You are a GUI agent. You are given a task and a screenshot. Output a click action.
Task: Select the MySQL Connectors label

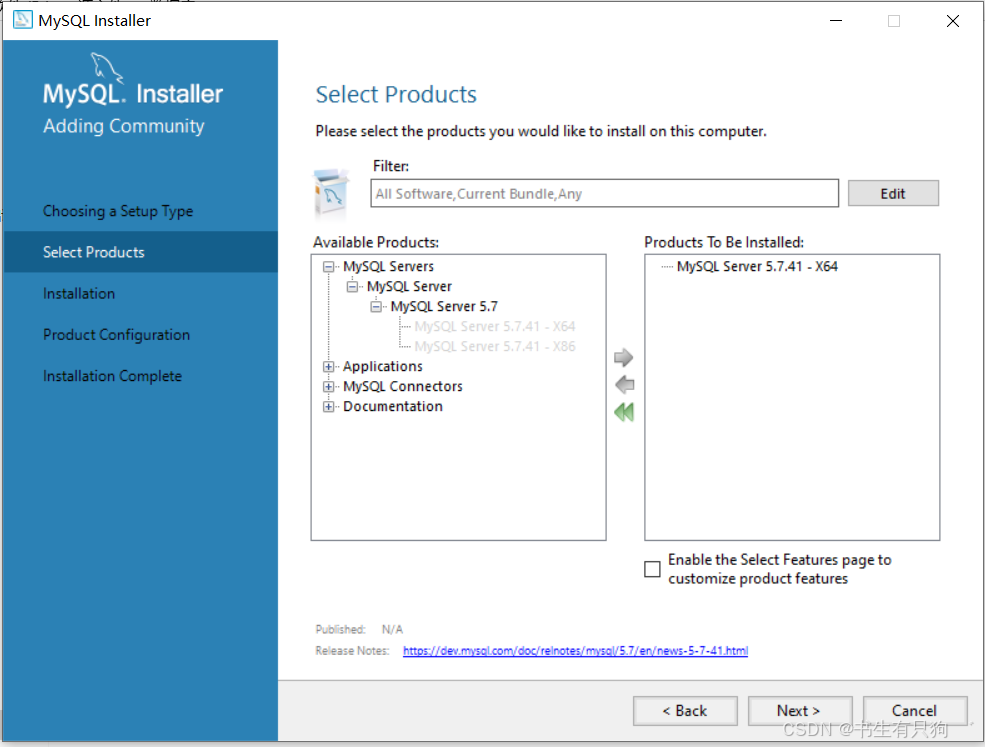[403, 386]
